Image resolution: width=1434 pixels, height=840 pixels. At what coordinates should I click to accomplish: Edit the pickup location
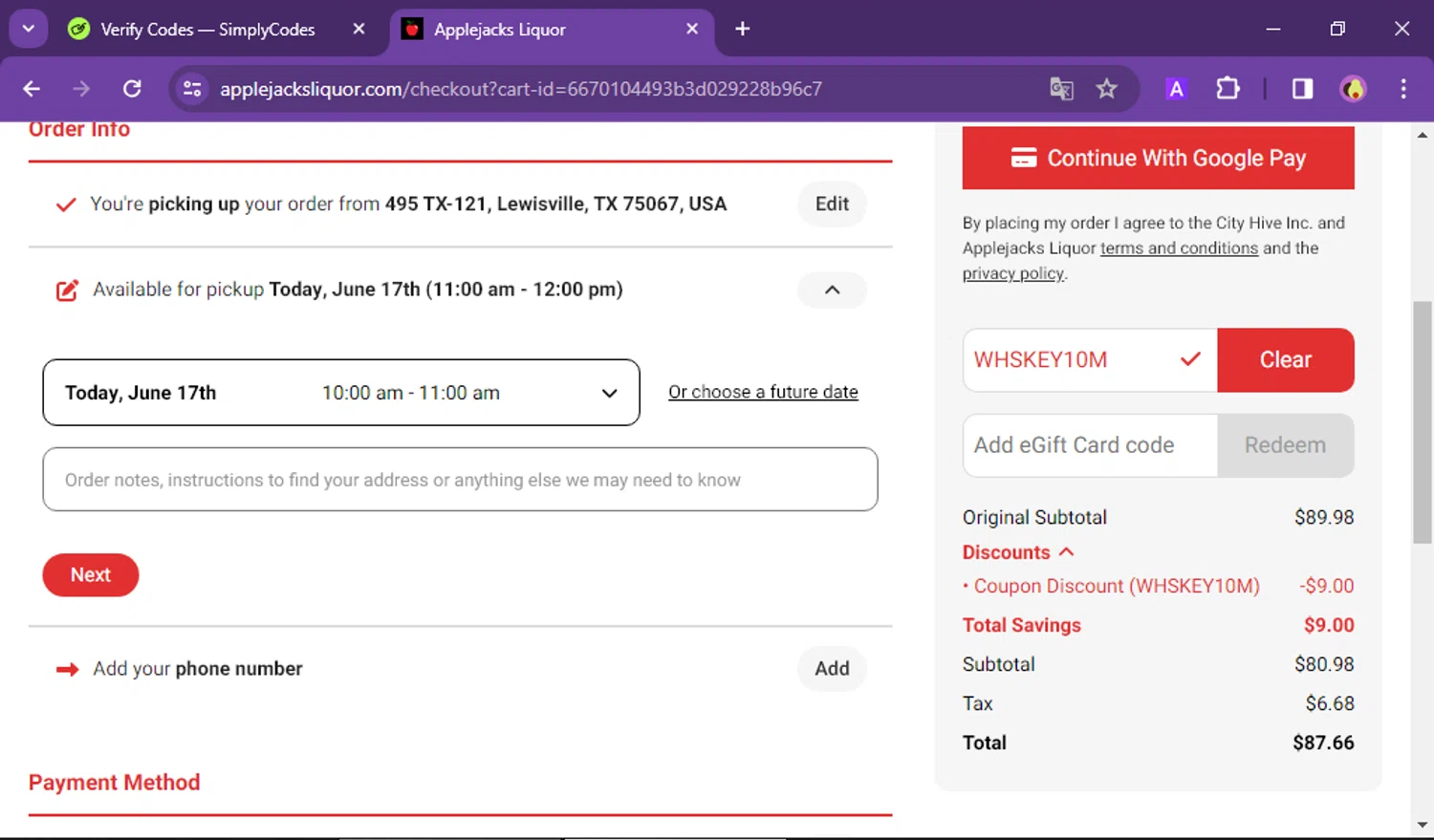[832, 204]
